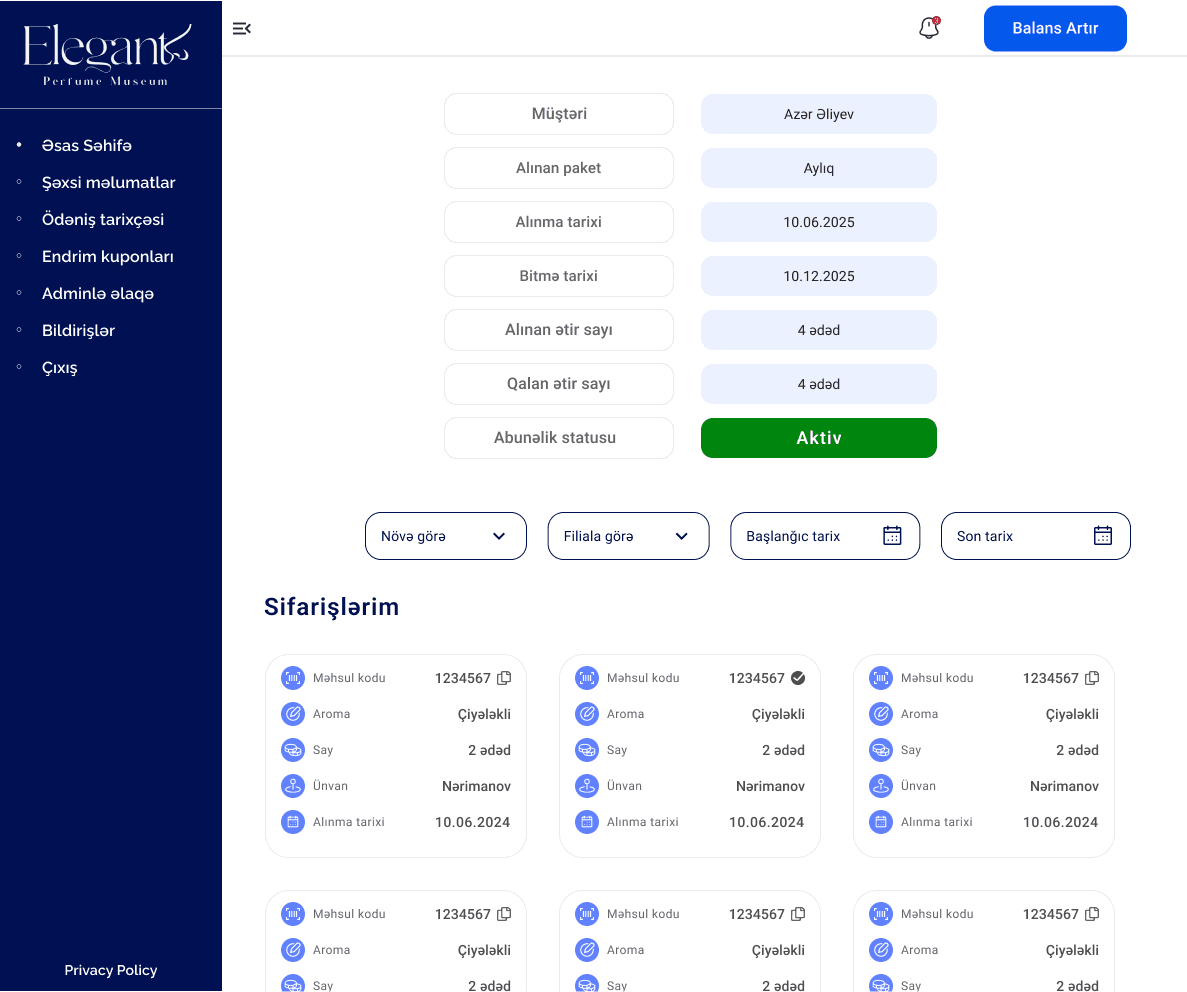Viewport: 1187px width, 992px height.
Task: Click checkmark icon in second order card
Action: (x=798, y=678)
